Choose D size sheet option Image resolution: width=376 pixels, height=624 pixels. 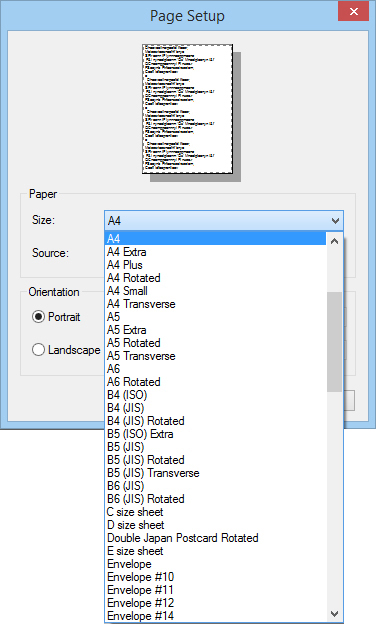pyautogui.click(x=215, y=525)
